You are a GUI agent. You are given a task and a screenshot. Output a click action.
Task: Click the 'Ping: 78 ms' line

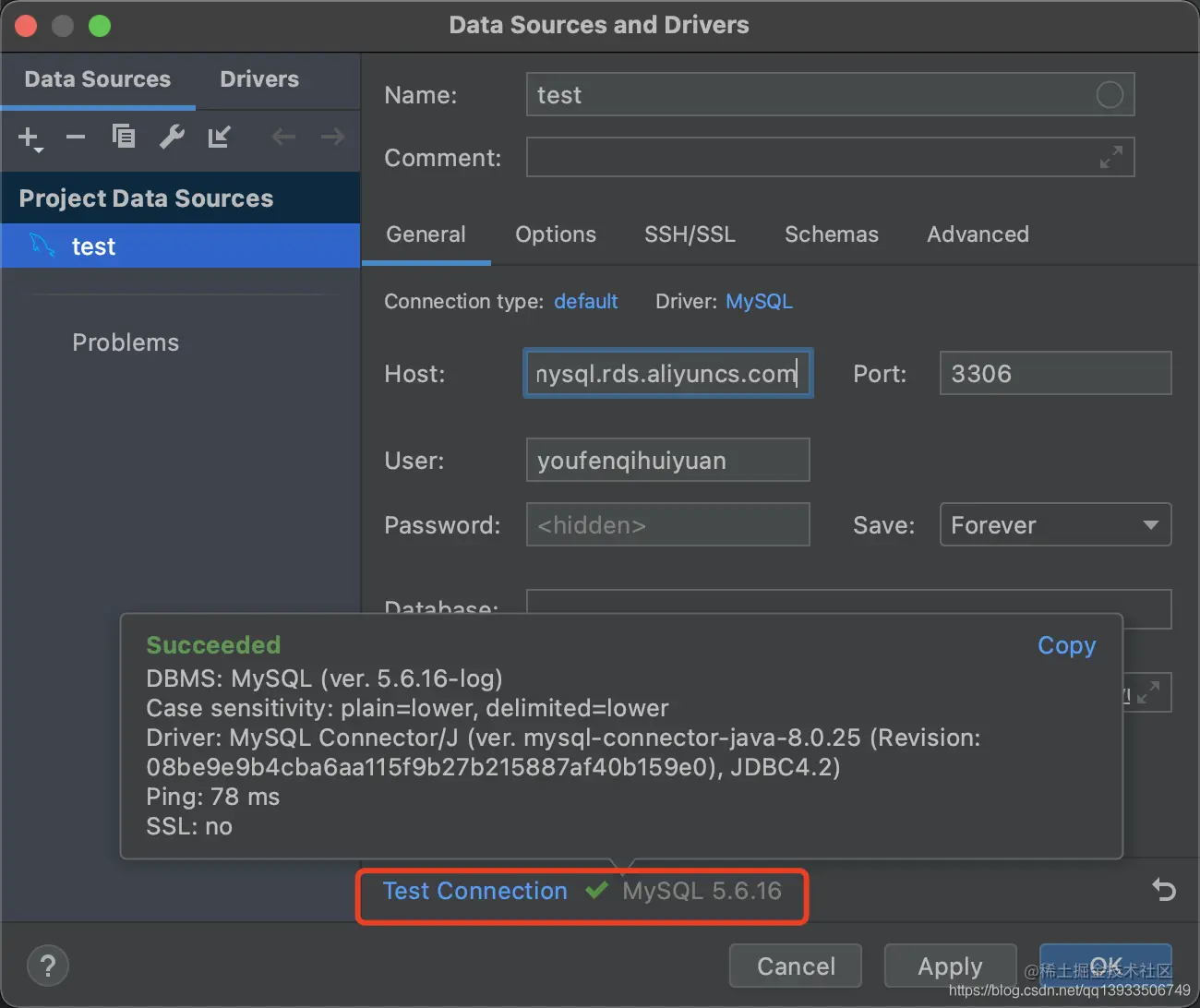(212, 797)
